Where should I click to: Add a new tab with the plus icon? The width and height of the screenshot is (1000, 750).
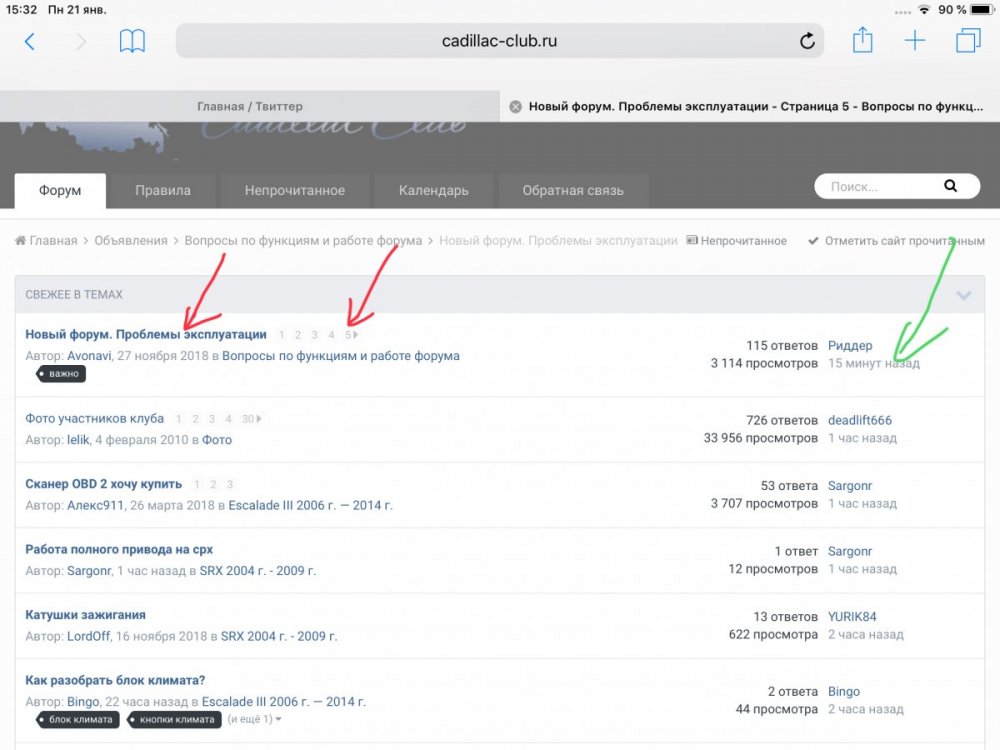915,41
